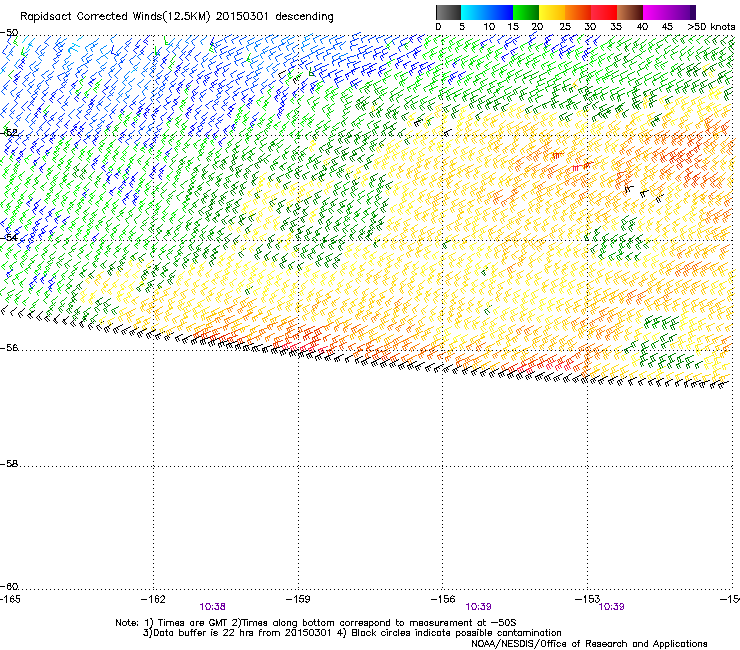Click the latitude label '-54'

9,238
